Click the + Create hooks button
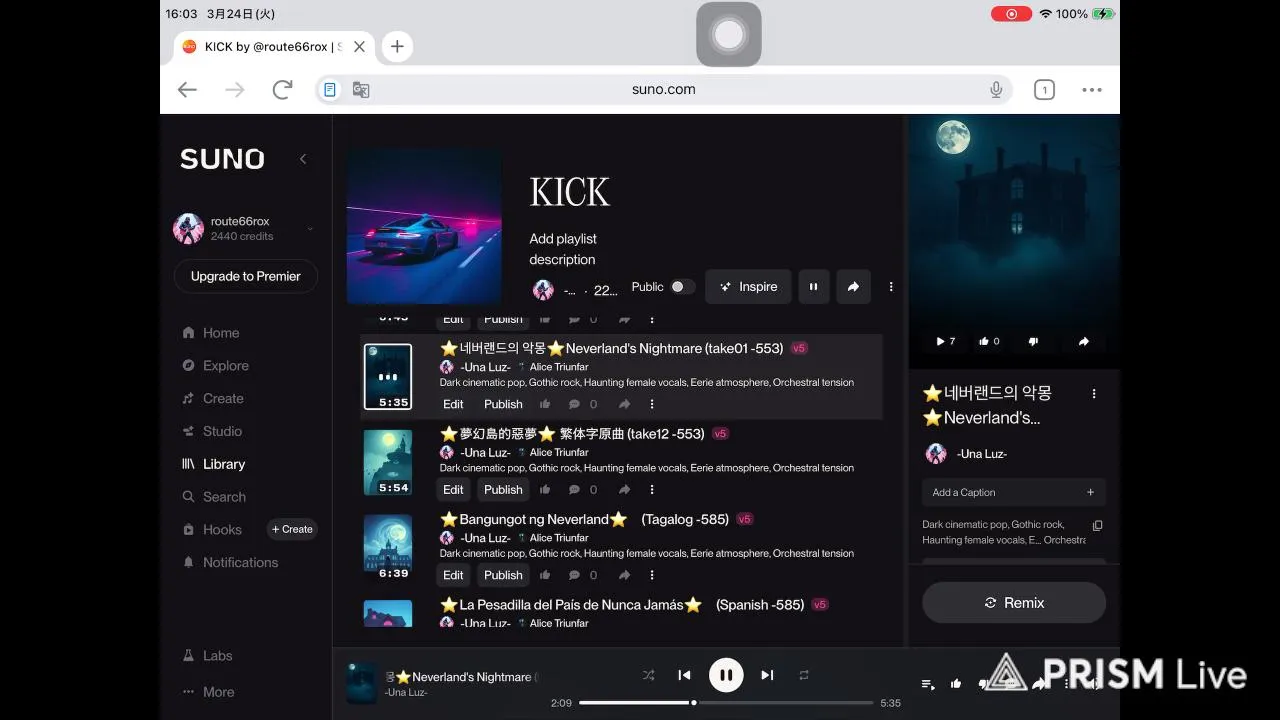 (x=292, y=530)
